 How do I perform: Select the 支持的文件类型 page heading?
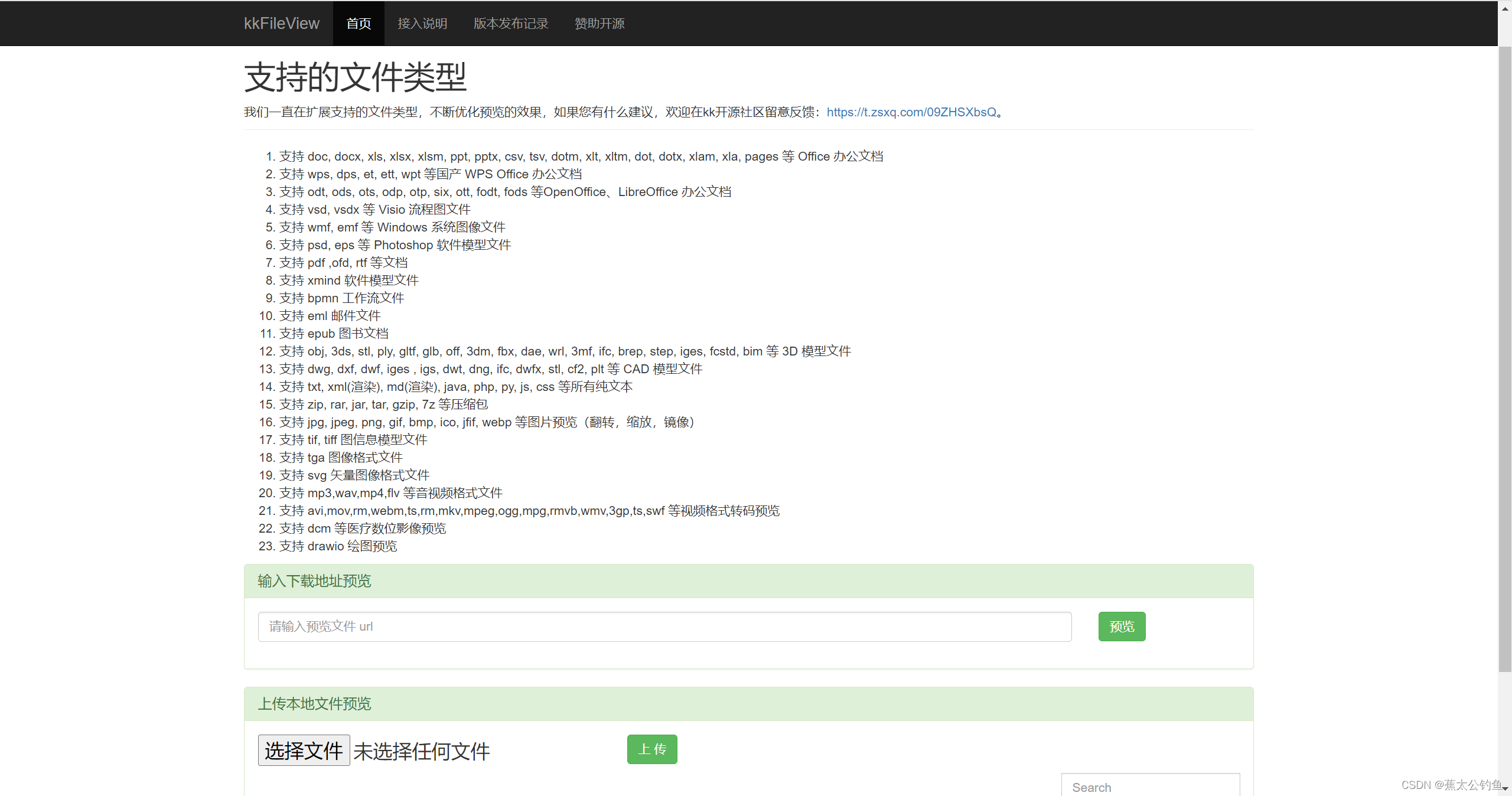(x=355, y=76)
